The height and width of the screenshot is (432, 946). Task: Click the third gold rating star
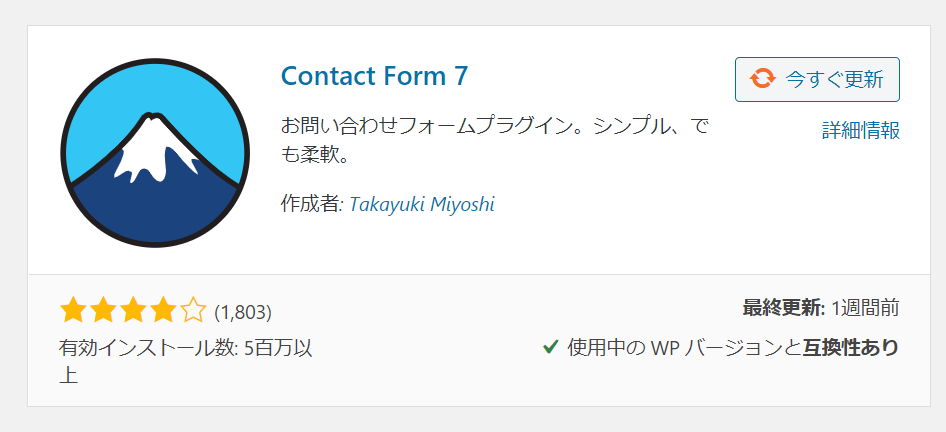pyautogui.click(x=133, y=311)
